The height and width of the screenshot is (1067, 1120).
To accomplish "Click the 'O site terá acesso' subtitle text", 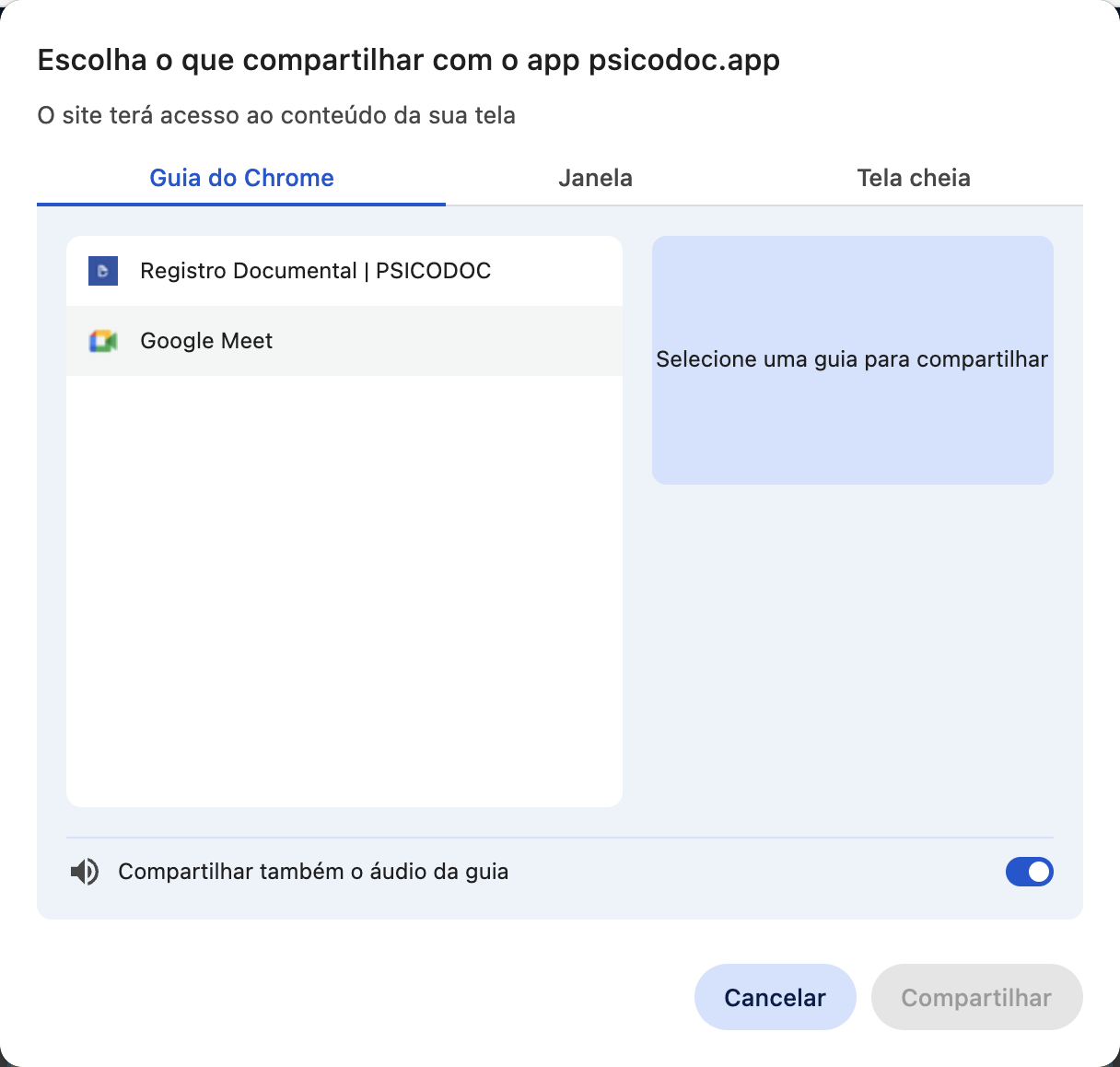I will pyautogui.click(x=276, y=116).
